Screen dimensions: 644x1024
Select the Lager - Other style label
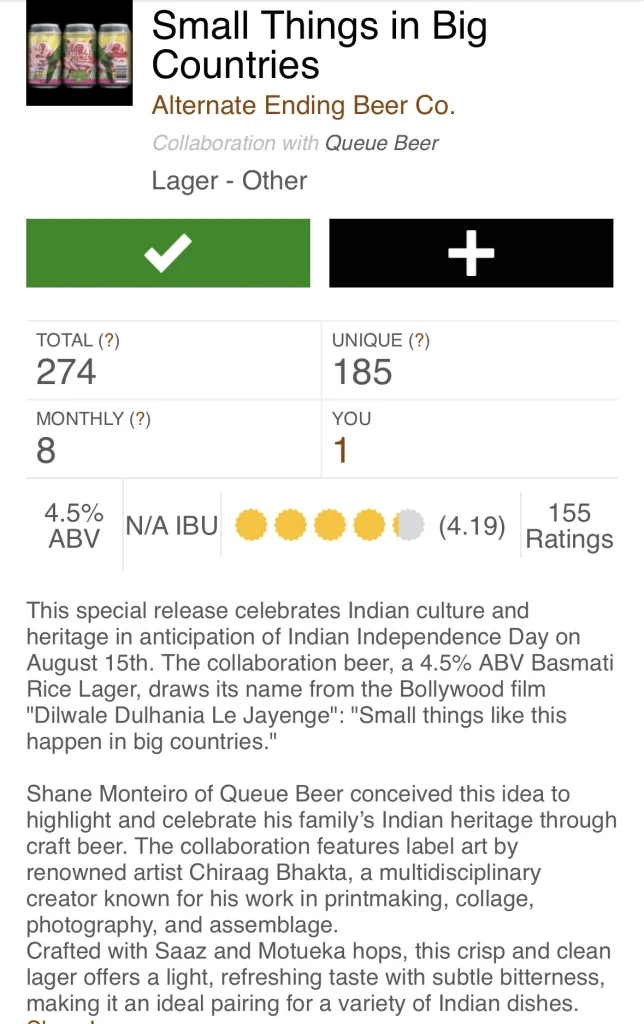[229, 181]
